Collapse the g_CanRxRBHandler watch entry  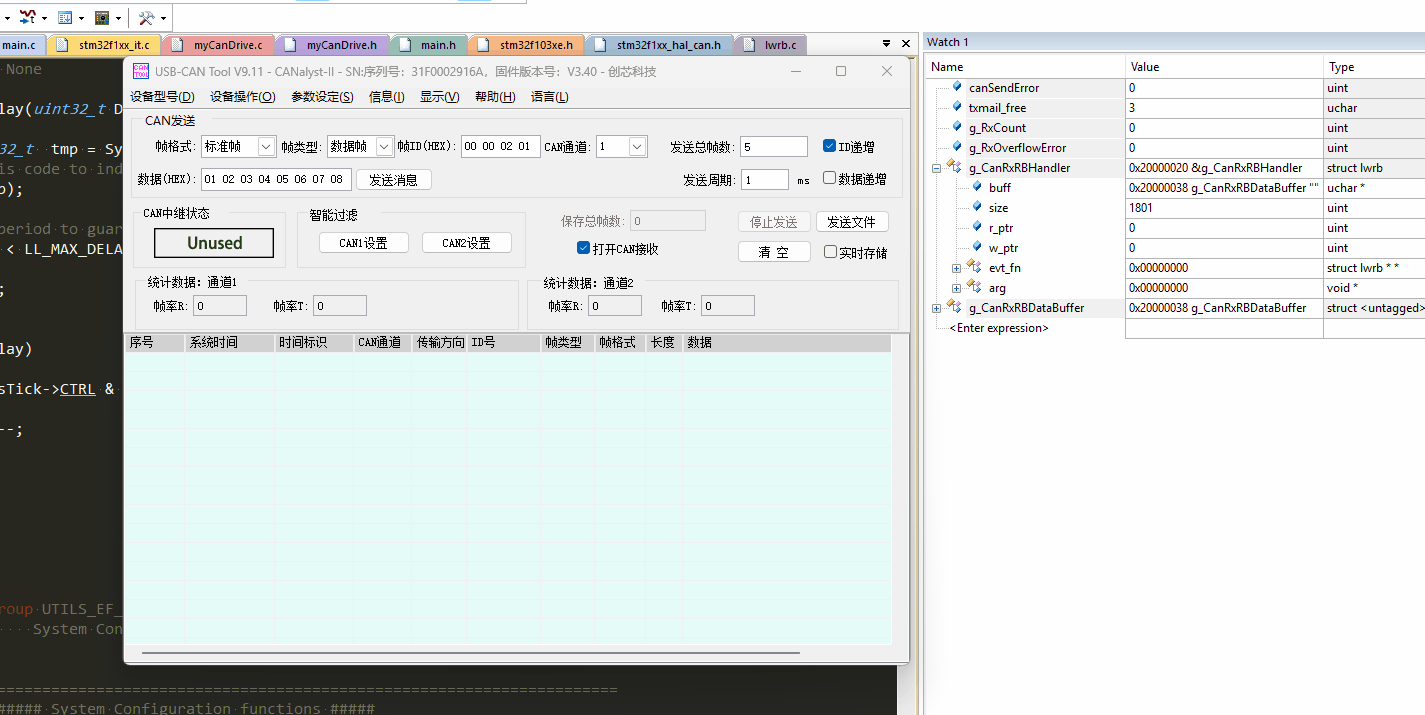[x=937, y=168]
